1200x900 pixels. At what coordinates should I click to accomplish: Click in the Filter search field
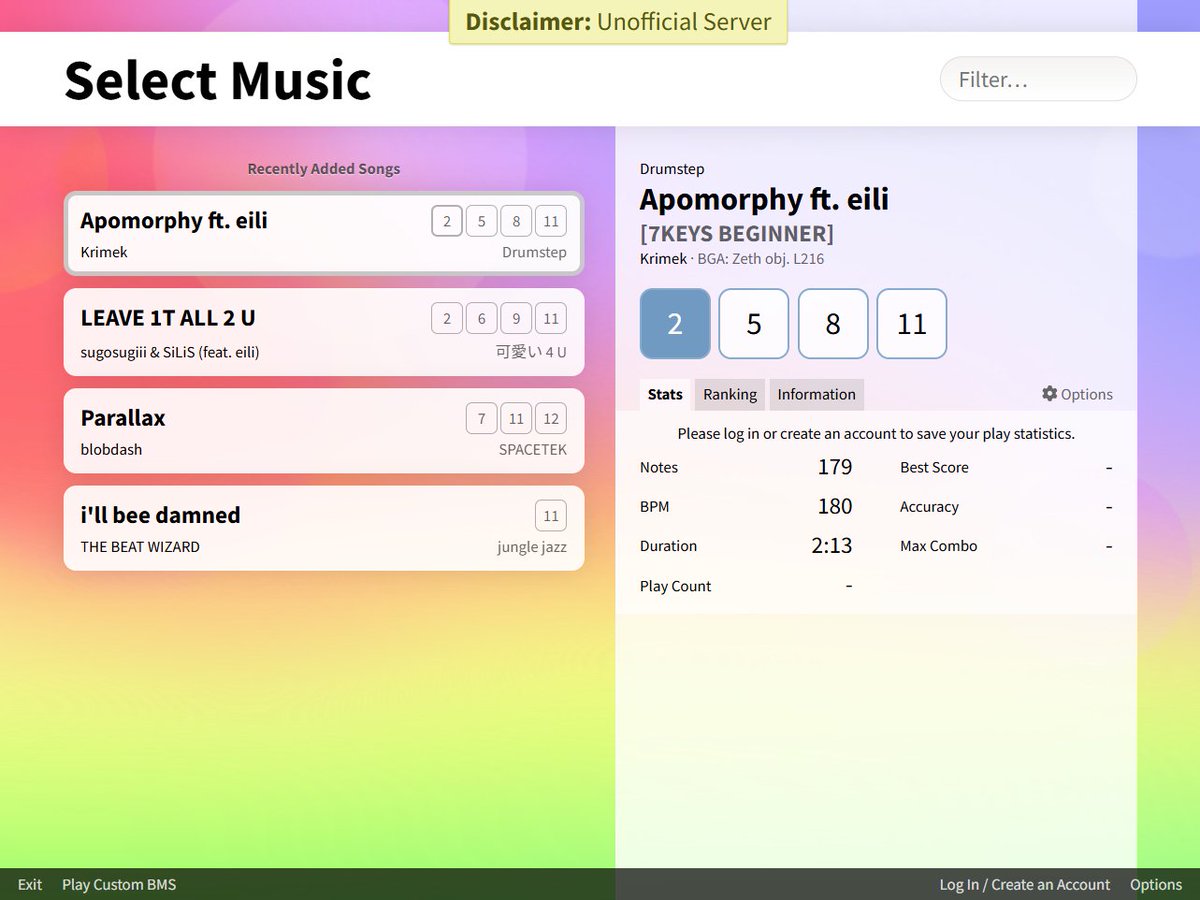(1037, 79)
